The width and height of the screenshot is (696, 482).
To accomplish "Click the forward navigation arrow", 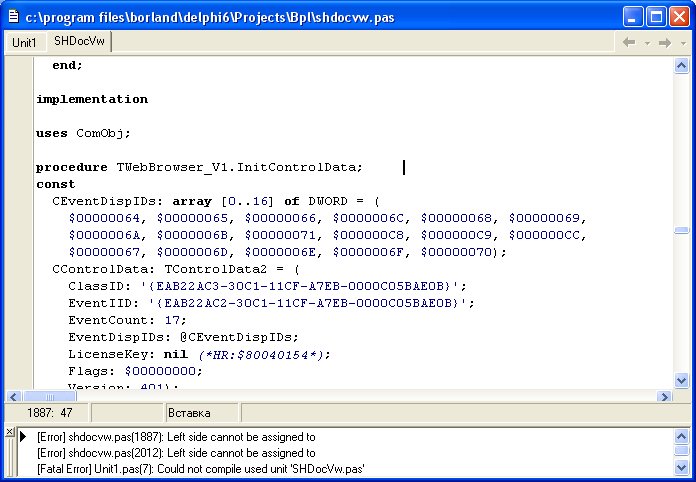I will (663, 43).
